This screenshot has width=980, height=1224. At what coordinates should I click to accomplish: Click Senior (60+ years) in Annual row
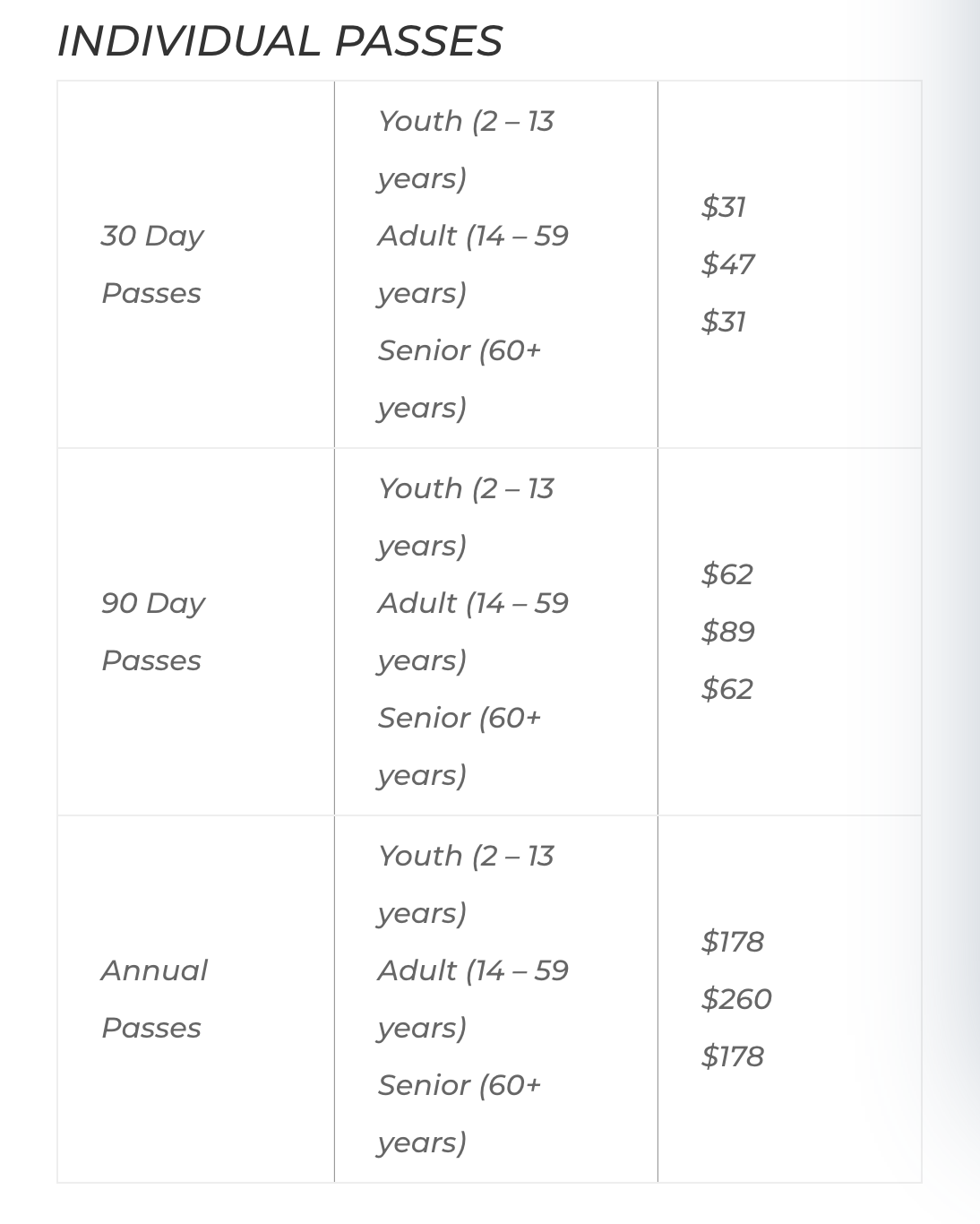coord(460,1114)
